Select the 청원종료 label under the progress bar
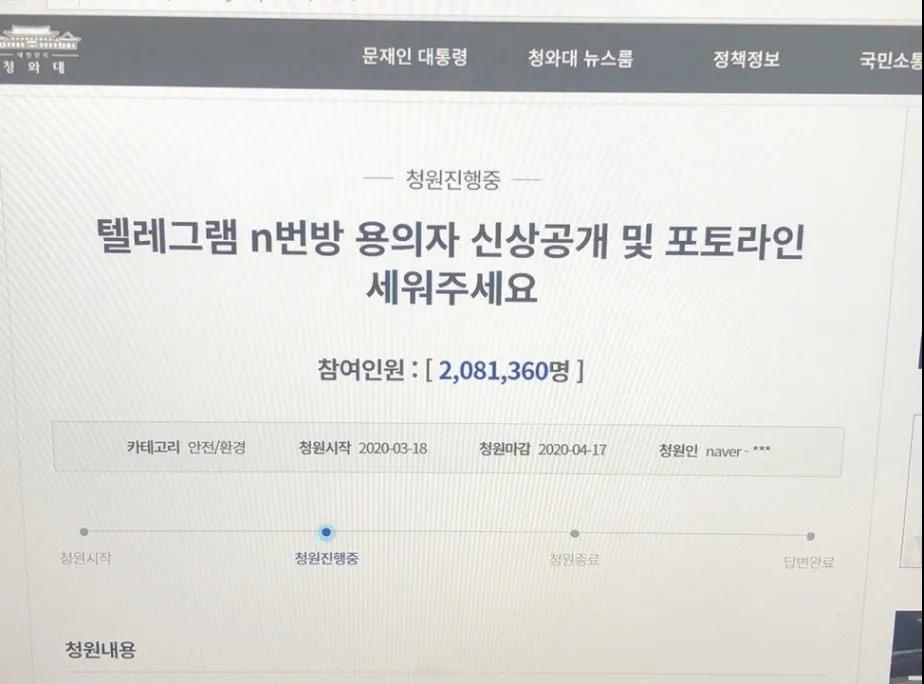924x684 pixels. [x=575, y=559]
